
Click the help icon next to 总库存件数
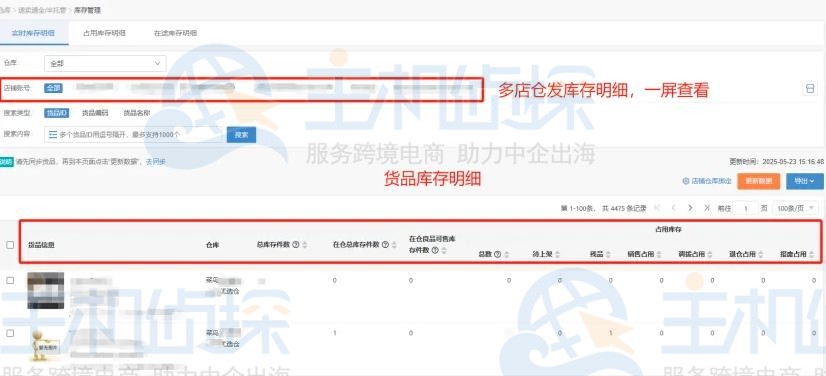point(296,245)
